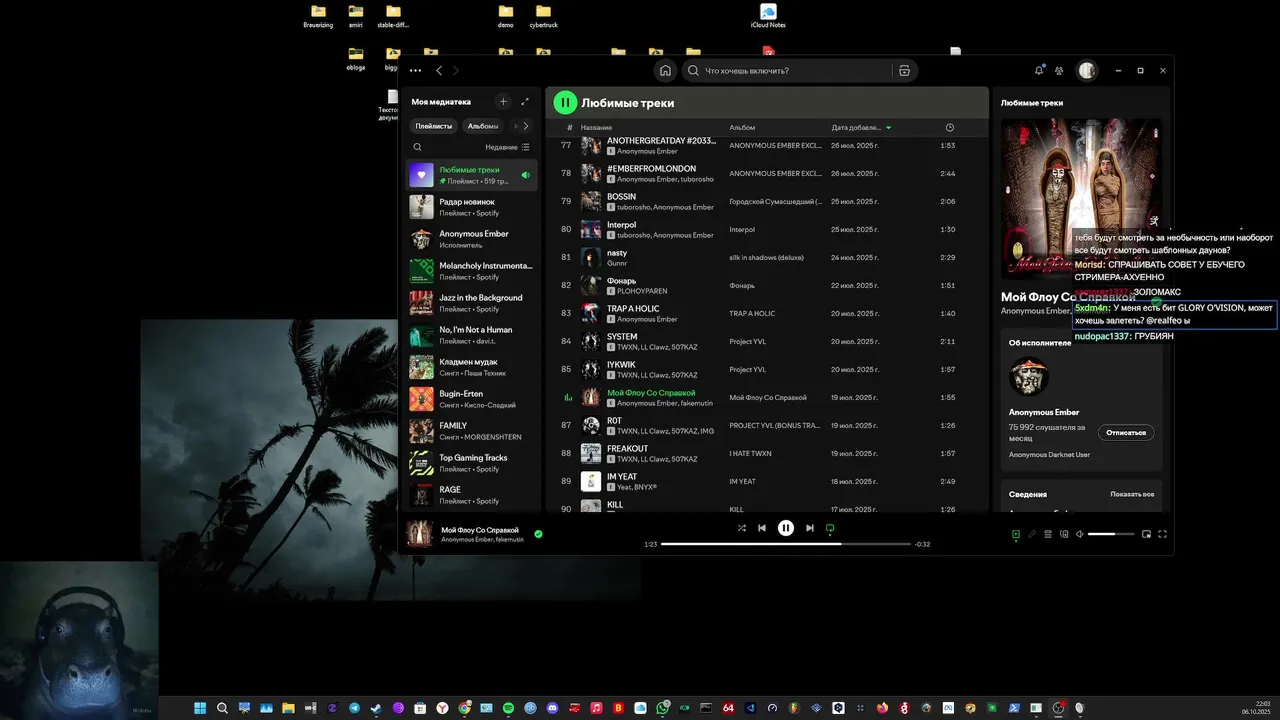The image size is (1280, 720).
Task: Open Windows Start menu
Action: pos(200,708)
